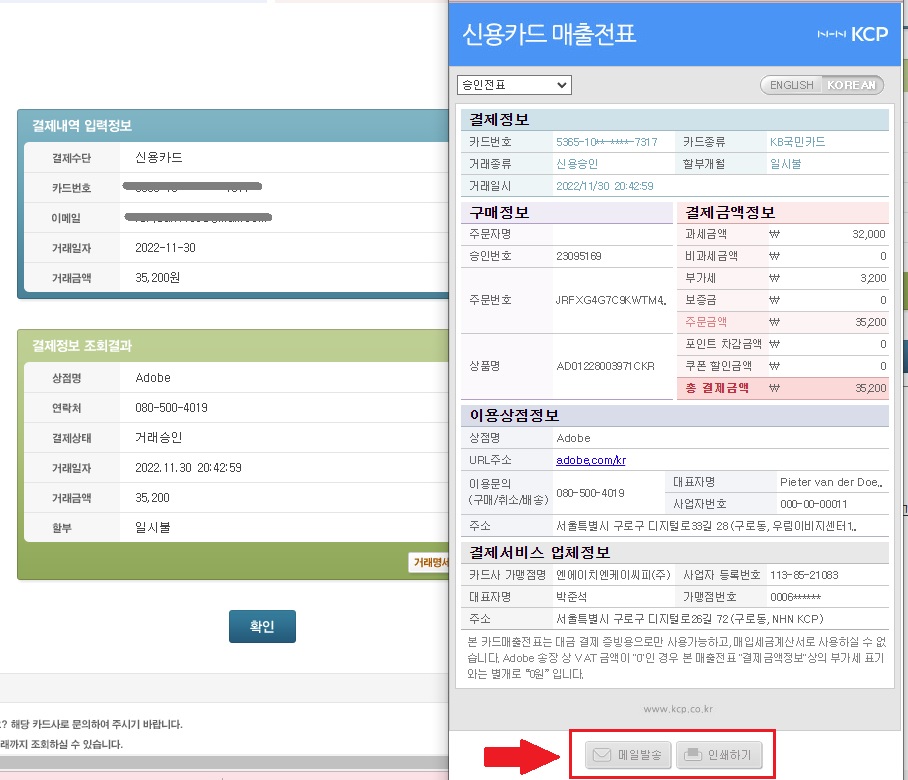Collapse the 이용상점정보 section header

(672, 415)
